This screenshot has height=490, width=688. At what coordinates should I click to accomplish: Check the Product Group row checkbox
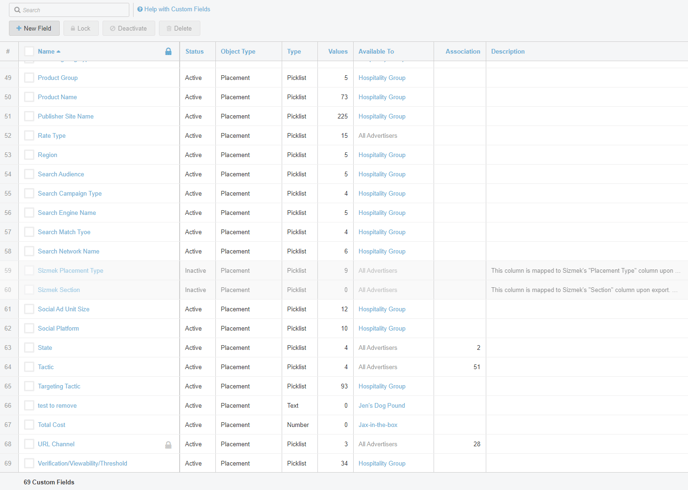[29, 78]
